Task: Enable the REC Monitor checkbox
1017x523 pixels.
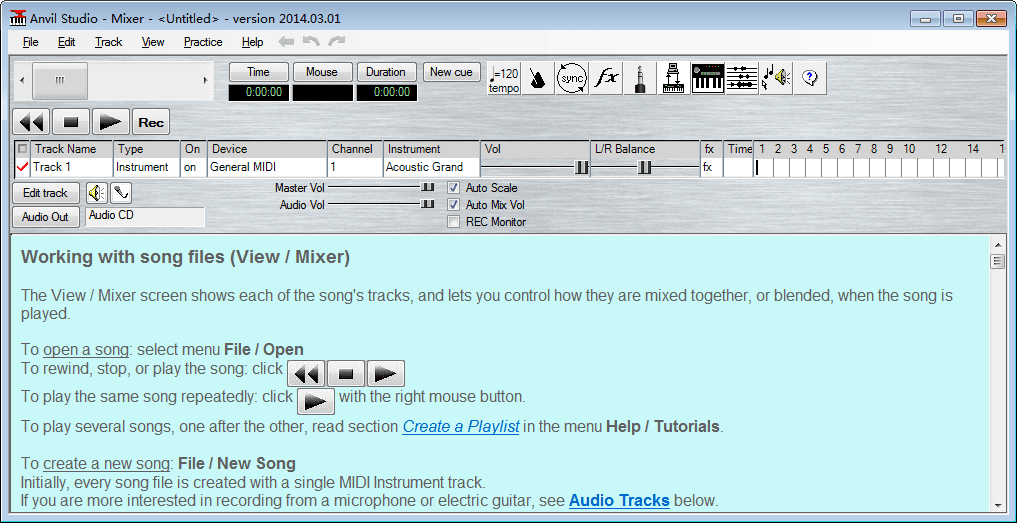Action: pos(454,222)
